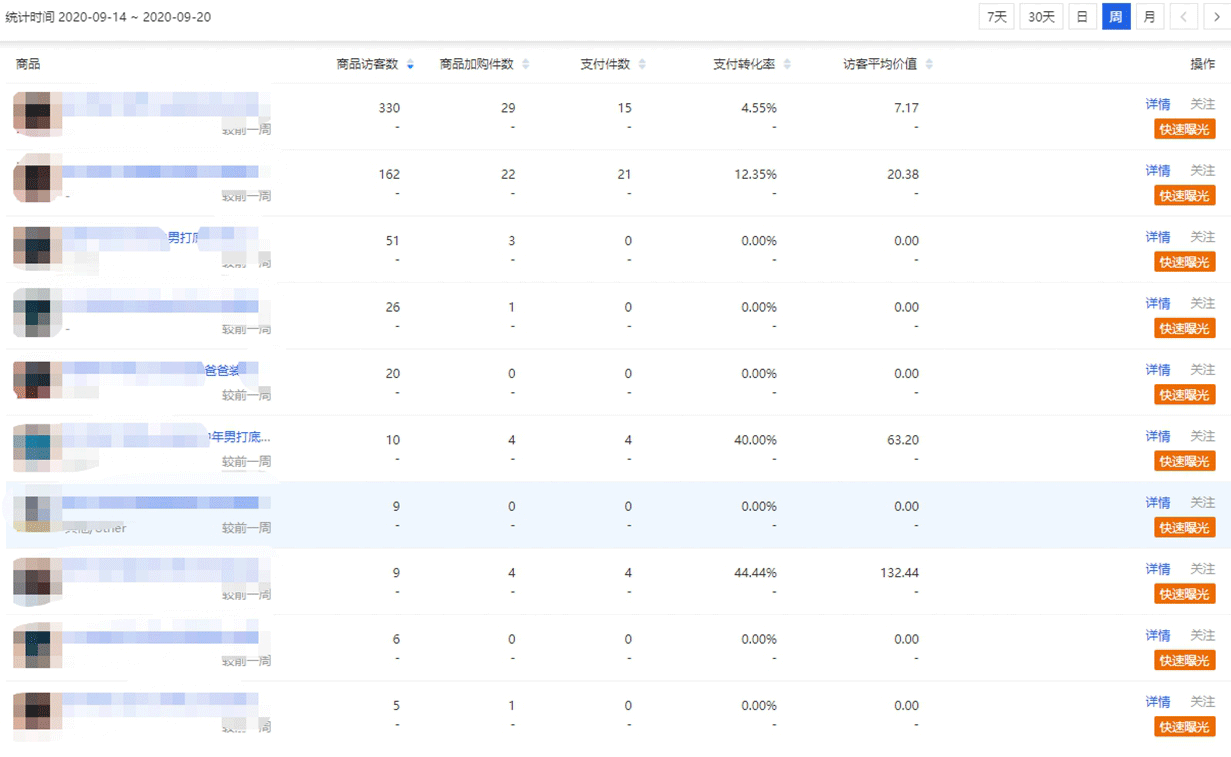Open 详情 for product with 5 visitors
Image resolution: width=1231 pixels, height=757 pixels.
[x=1157, y=702]
